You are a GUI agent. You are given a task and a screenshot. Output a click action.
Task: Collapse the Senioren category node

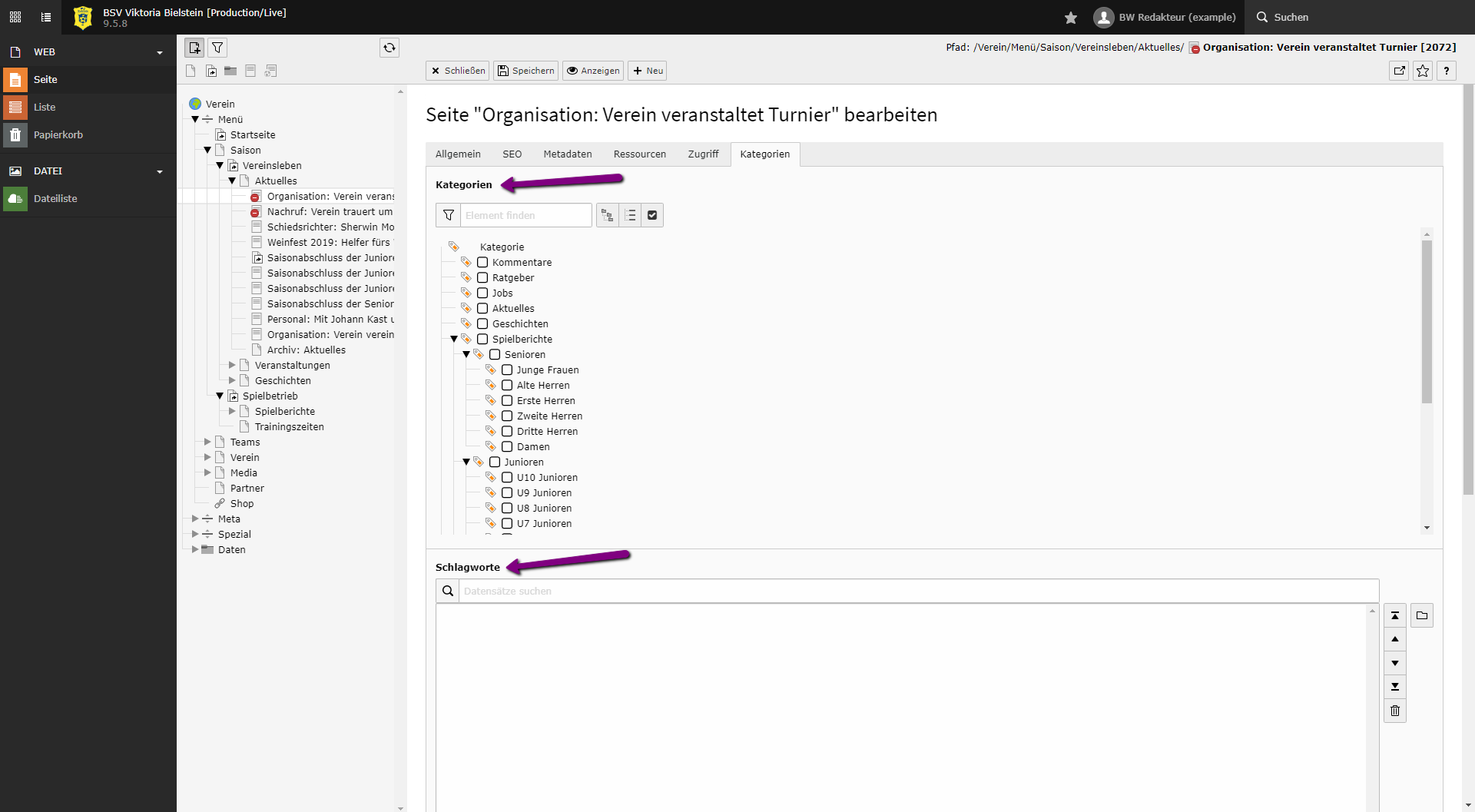pyautogui.click(x=466, y=354)
